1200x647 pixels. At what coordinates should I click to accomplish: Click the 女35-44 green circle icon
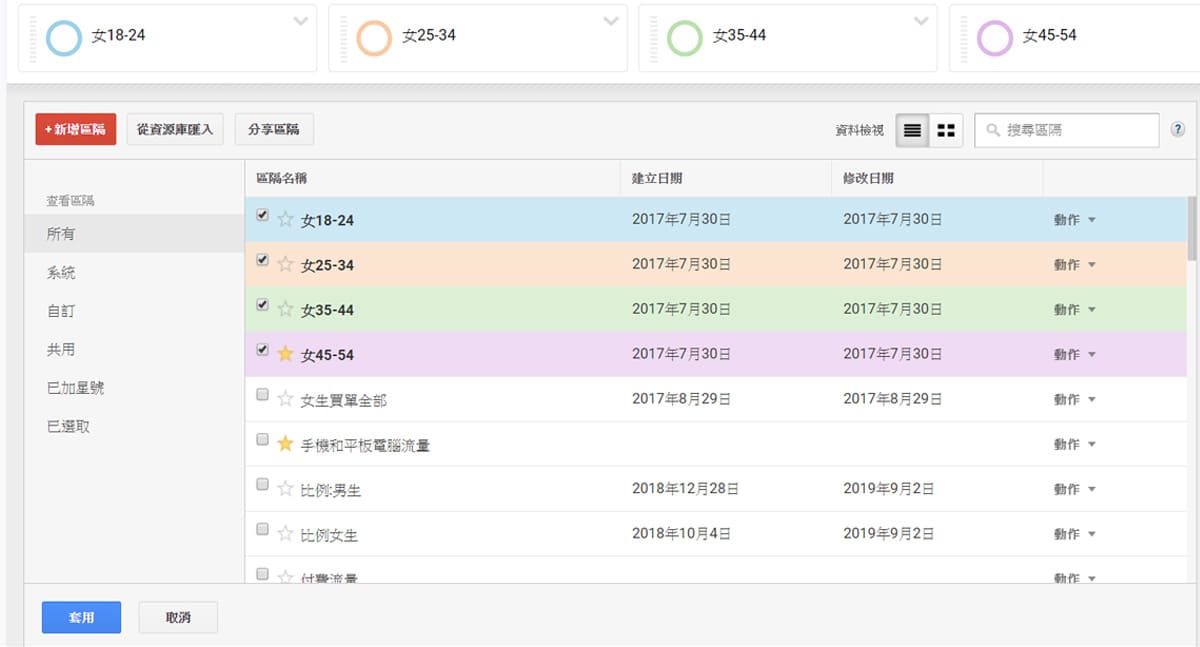tap(685, 38)
